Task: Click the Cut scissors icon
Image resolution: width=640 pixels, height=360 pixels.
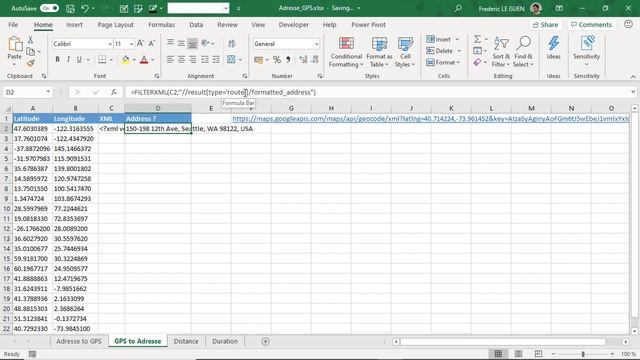Action: click(x=30, y=40)
